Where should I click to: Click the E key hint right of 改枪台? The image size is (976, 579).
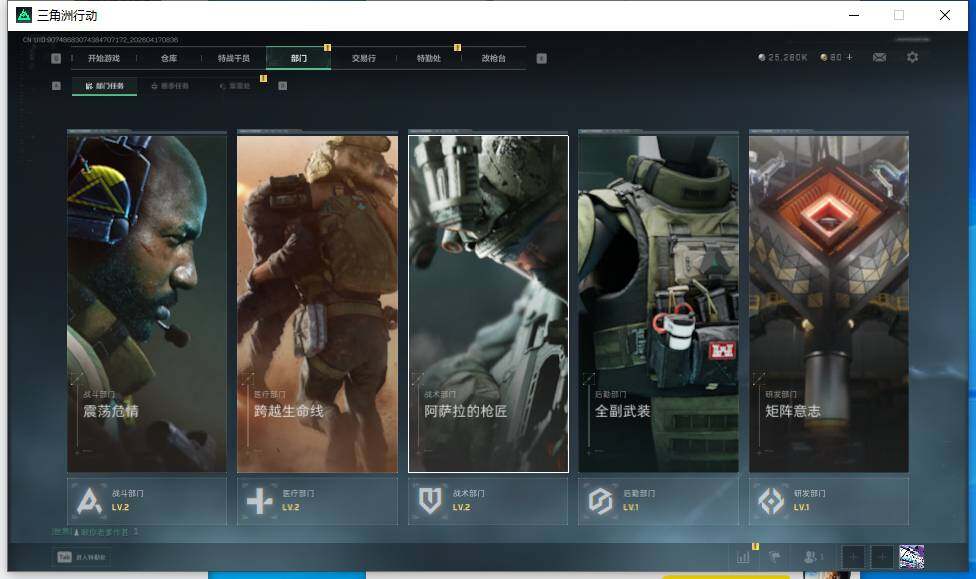click(542, 58)
